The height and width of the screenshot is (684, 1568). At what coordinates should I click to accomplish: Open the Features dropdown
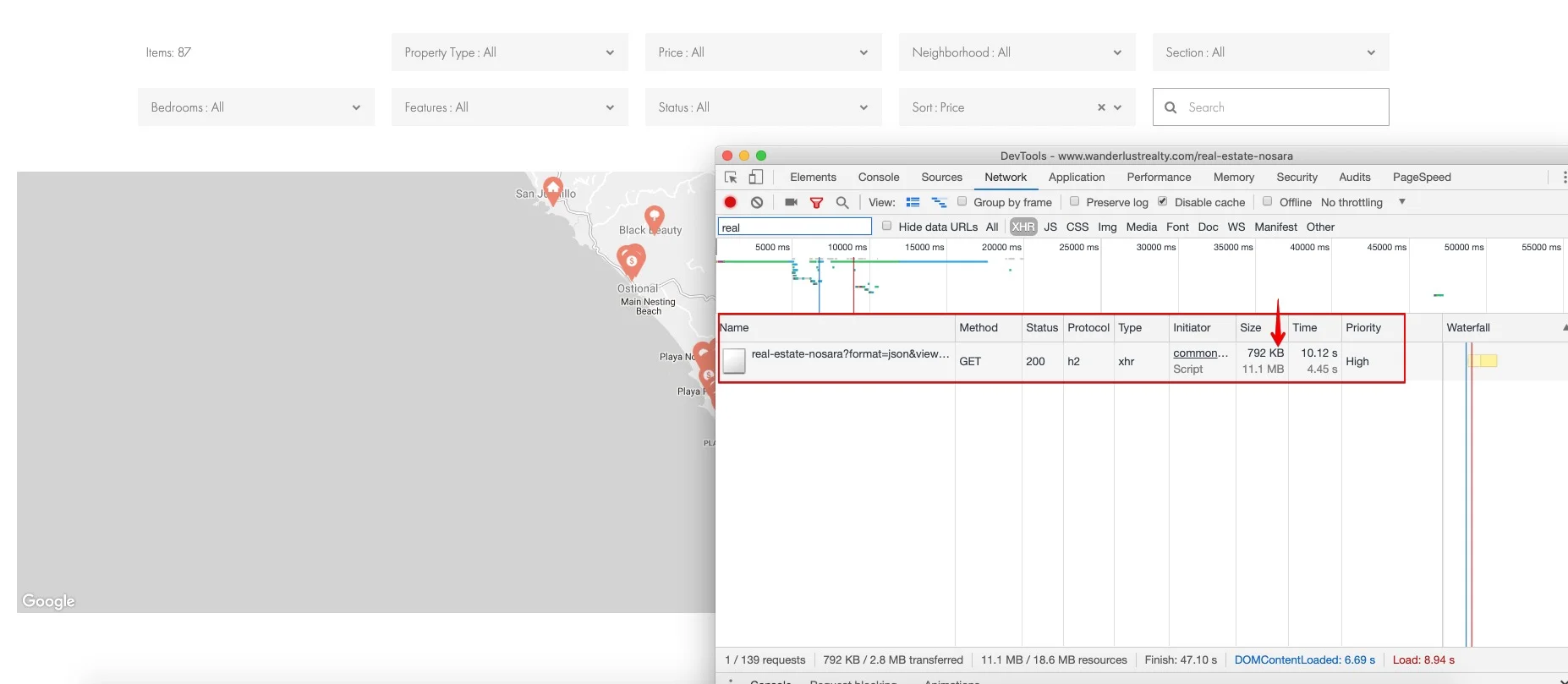click(510, 107)
